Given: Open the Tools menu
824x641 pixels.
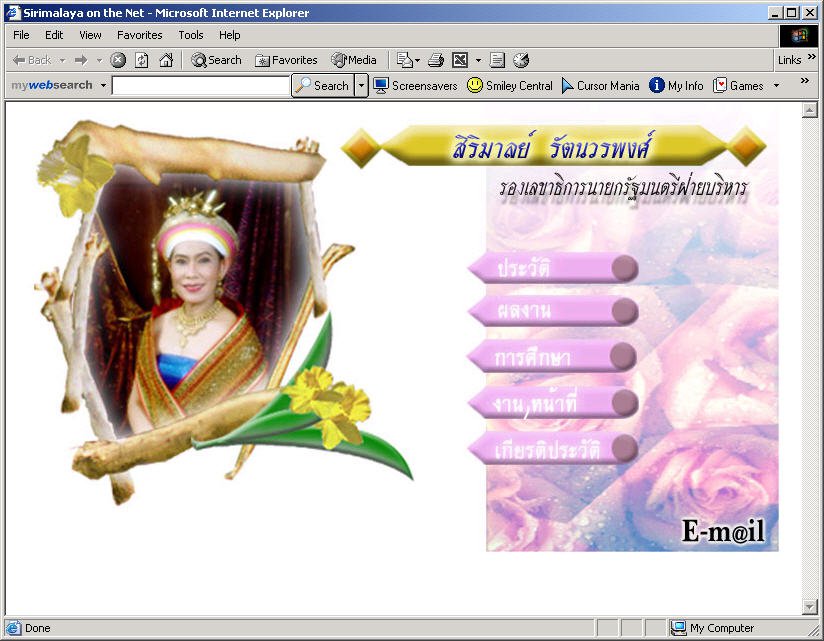Looking at the screenshot, I should tap(190, 35).
